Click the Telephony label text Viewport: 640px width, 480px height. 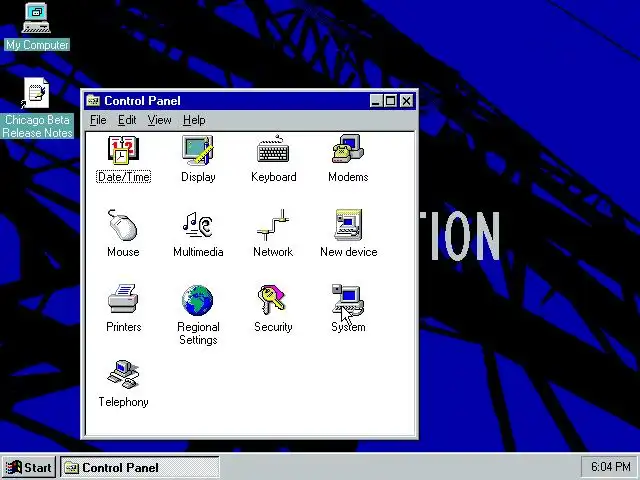(x=123, y=402)
